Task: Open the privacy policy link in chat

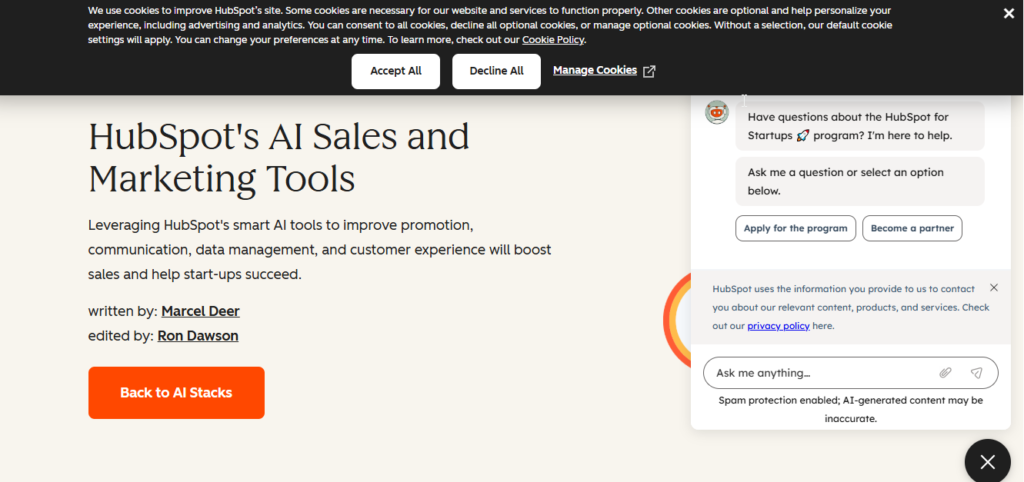Action: pyautogui.click(x=778, y=326)
